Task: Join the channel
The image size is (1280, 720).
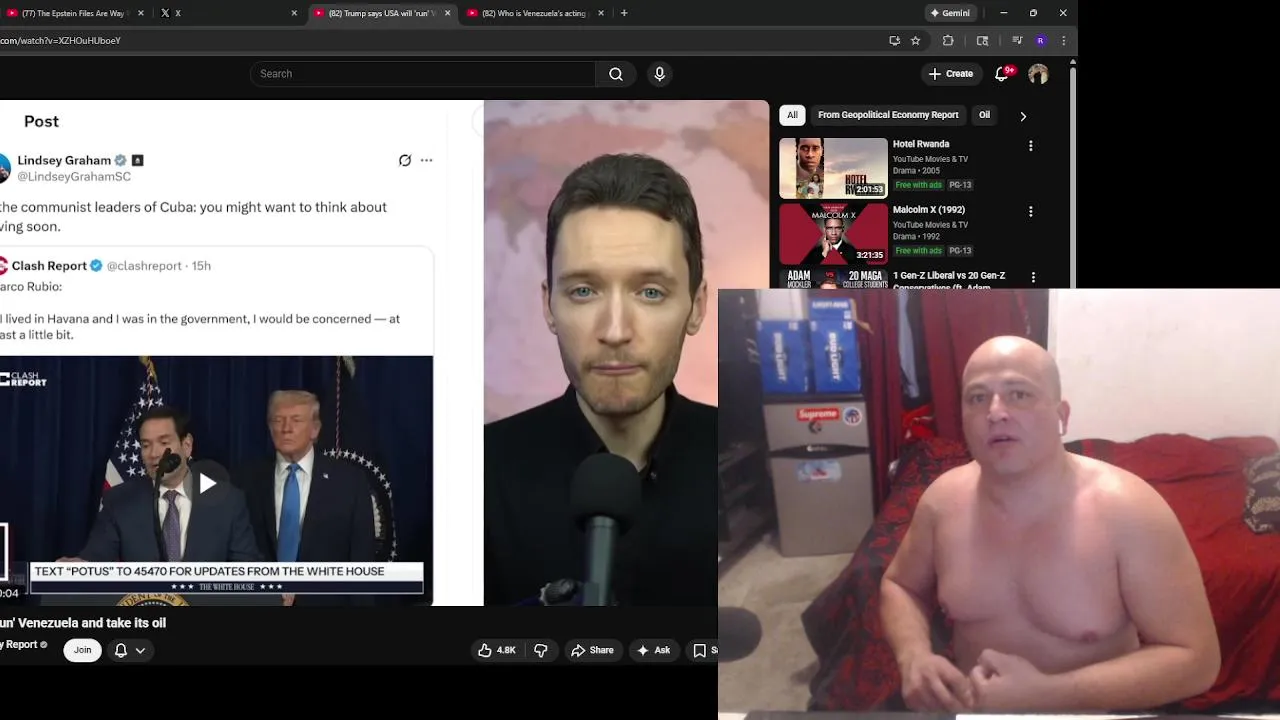Action: (82, 650)
